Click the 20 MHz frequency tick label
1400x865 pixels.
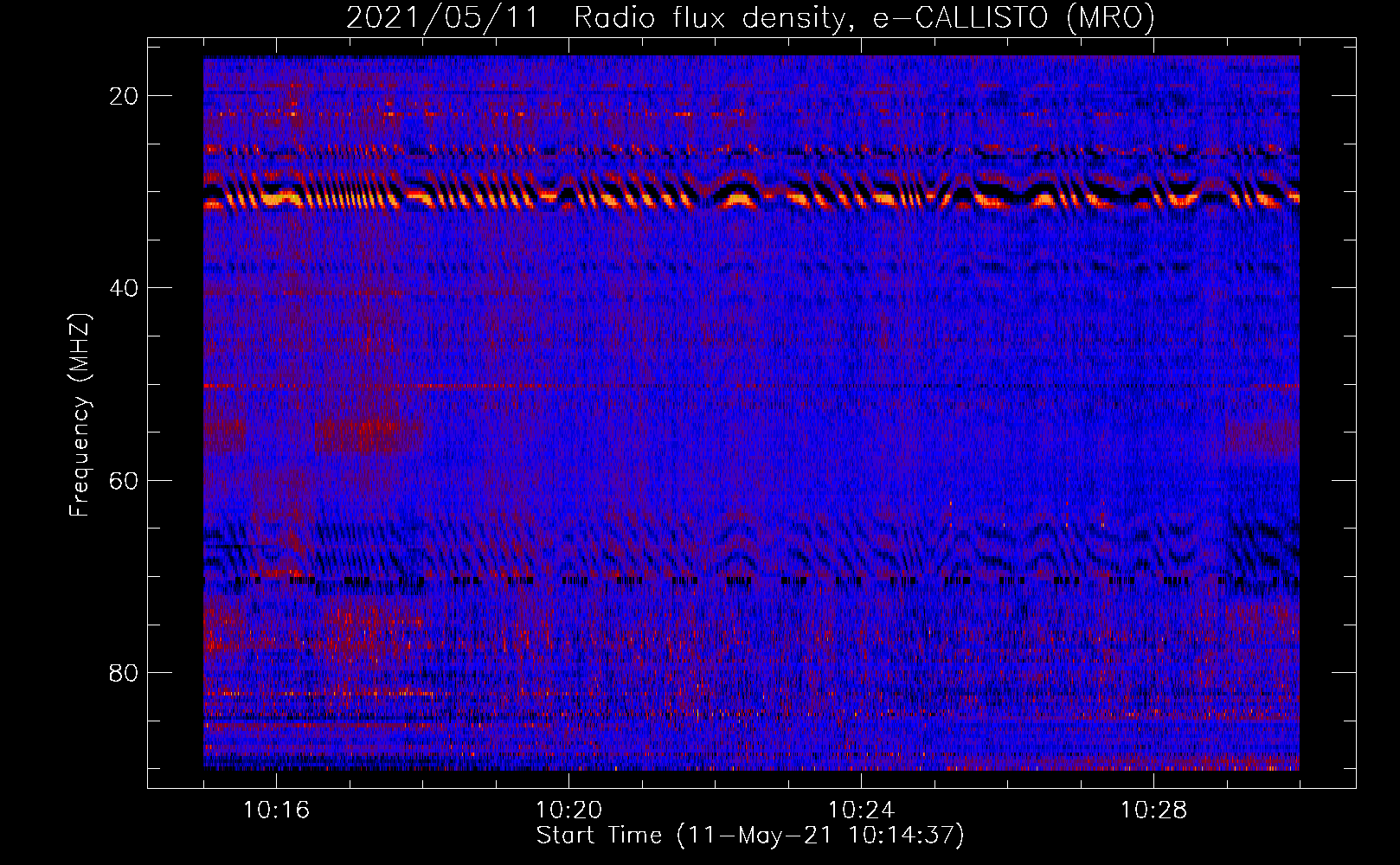click(x=125, y=96)
